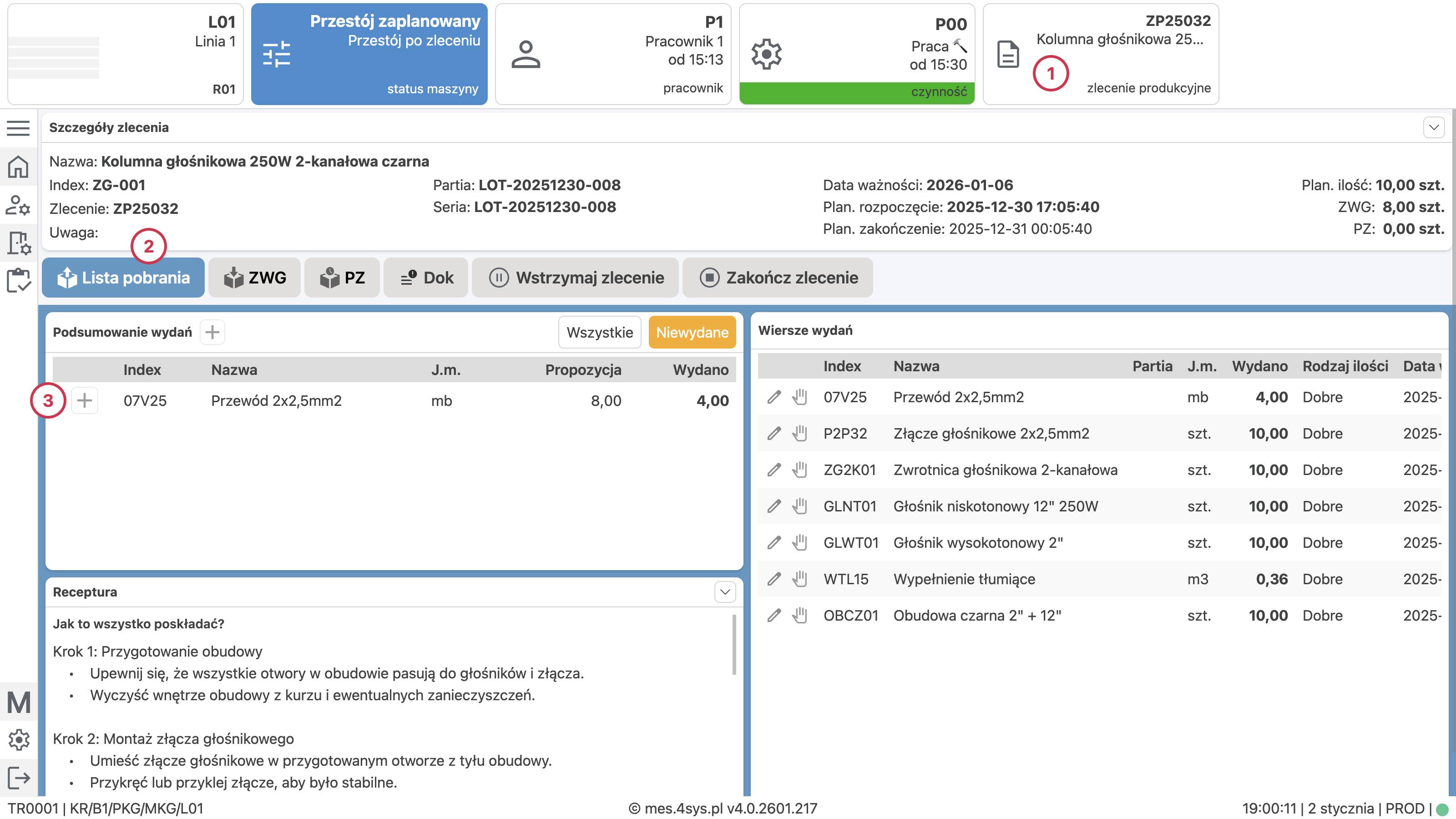Open the hamburger navigation menu

pos(18,128)
